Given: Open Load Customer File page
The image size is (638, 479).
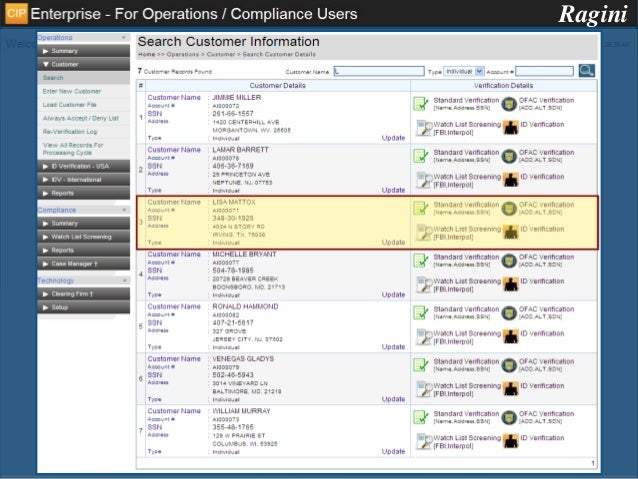Looking at the screenshot, I should click(70, 105).
